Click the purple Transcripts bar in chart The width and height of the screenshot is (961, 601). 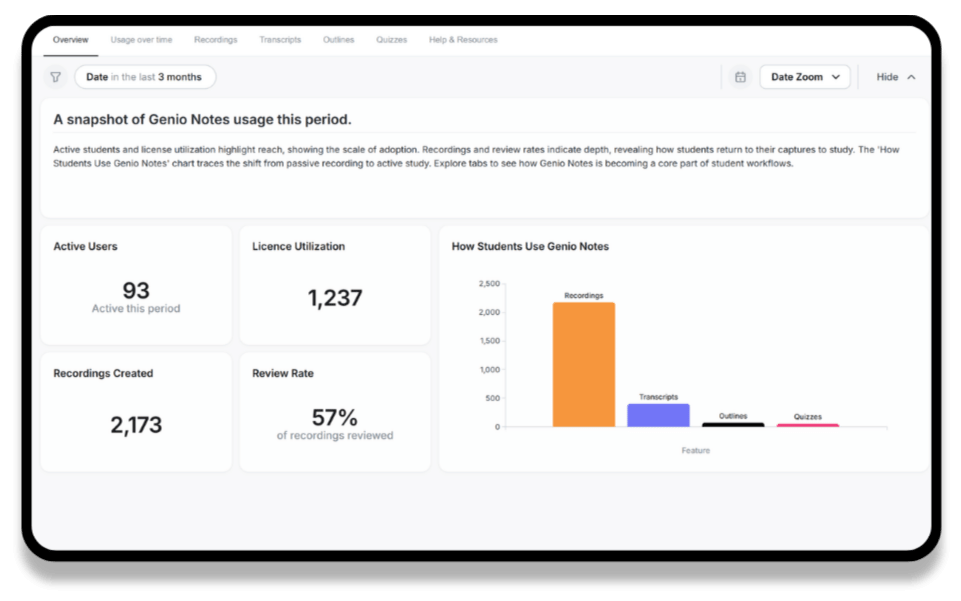pos(658,415)
